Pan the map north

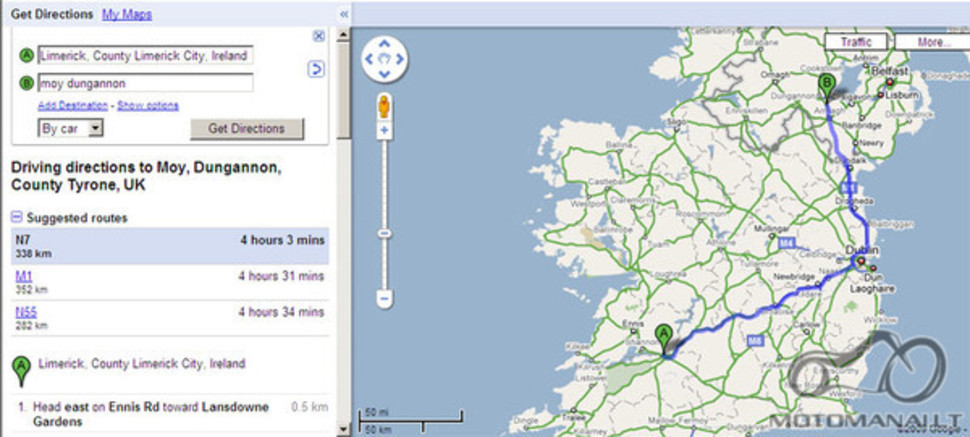click(384, 44)
